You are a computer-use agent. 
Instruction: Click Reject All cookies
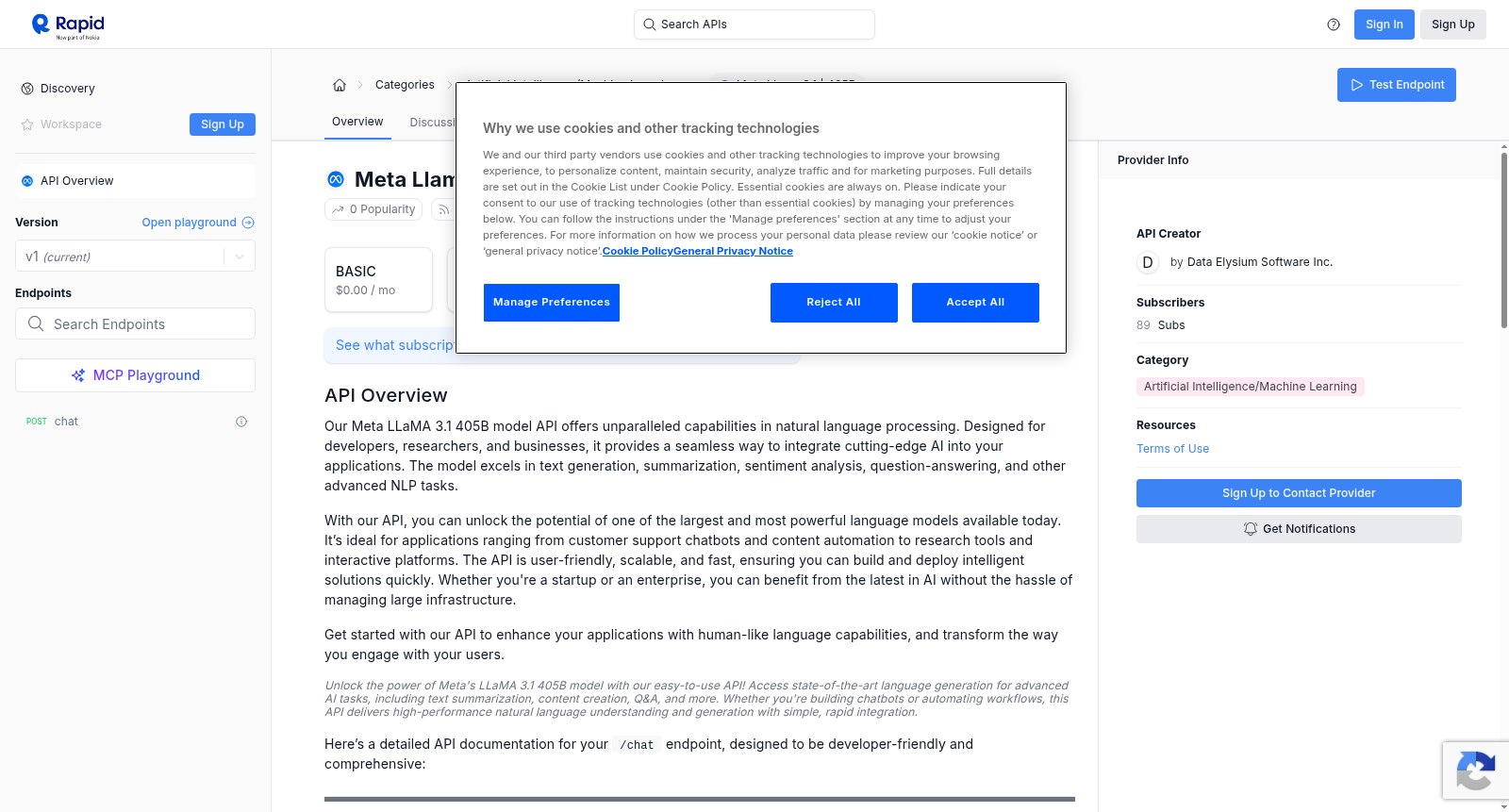point(834,303)
